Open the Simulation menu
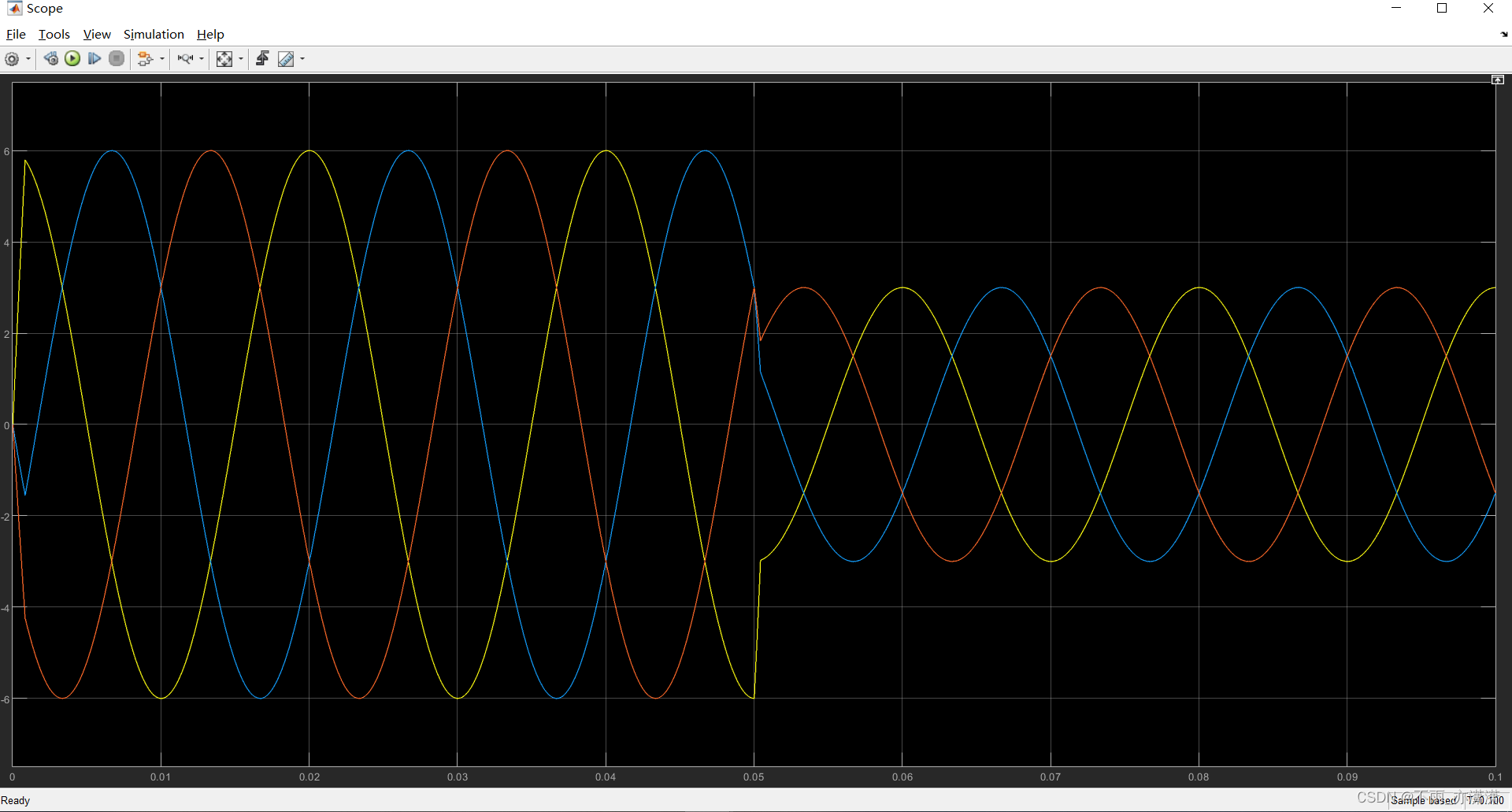The height and width of the screenshot is (812, 1512). (x=154, y=35)
